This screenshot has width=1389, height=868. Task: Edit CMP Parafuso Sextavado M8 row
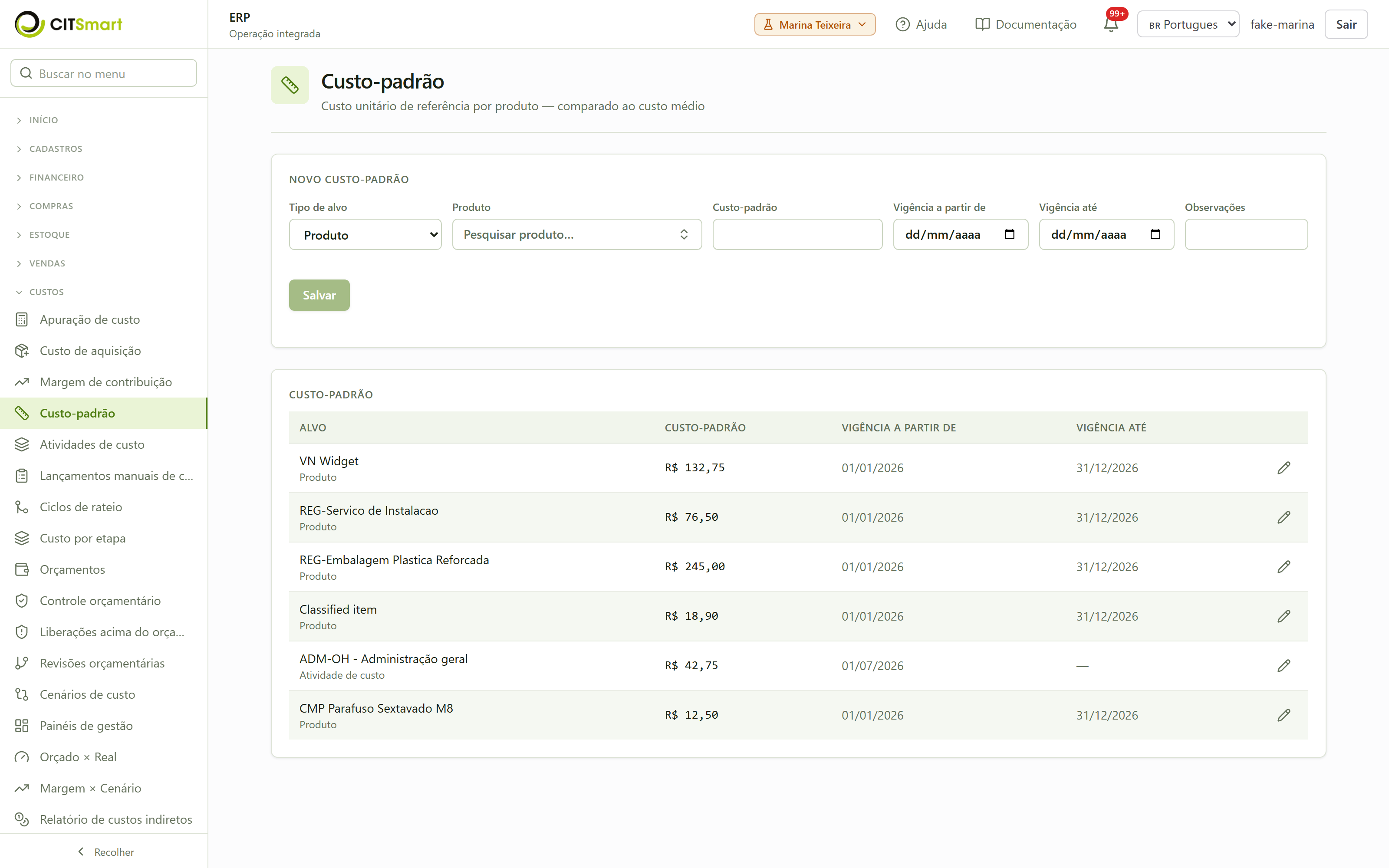[x=1284, y=715]
